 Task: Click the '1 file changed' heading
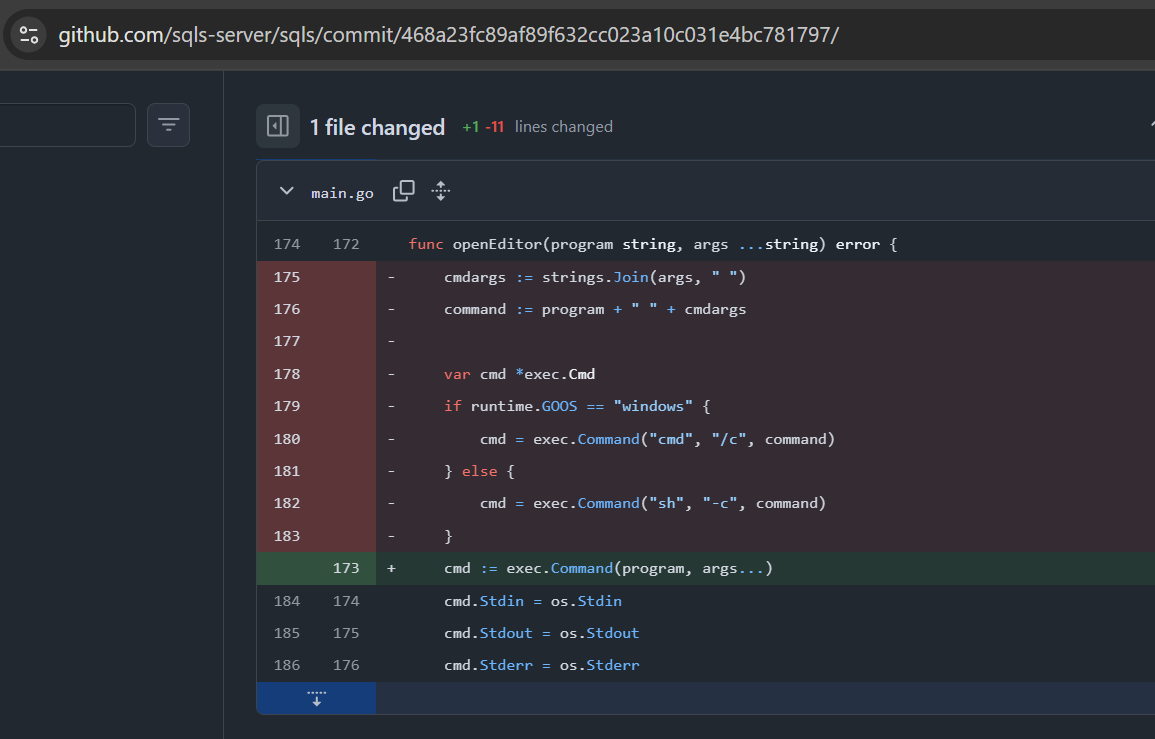coord(377,127)
